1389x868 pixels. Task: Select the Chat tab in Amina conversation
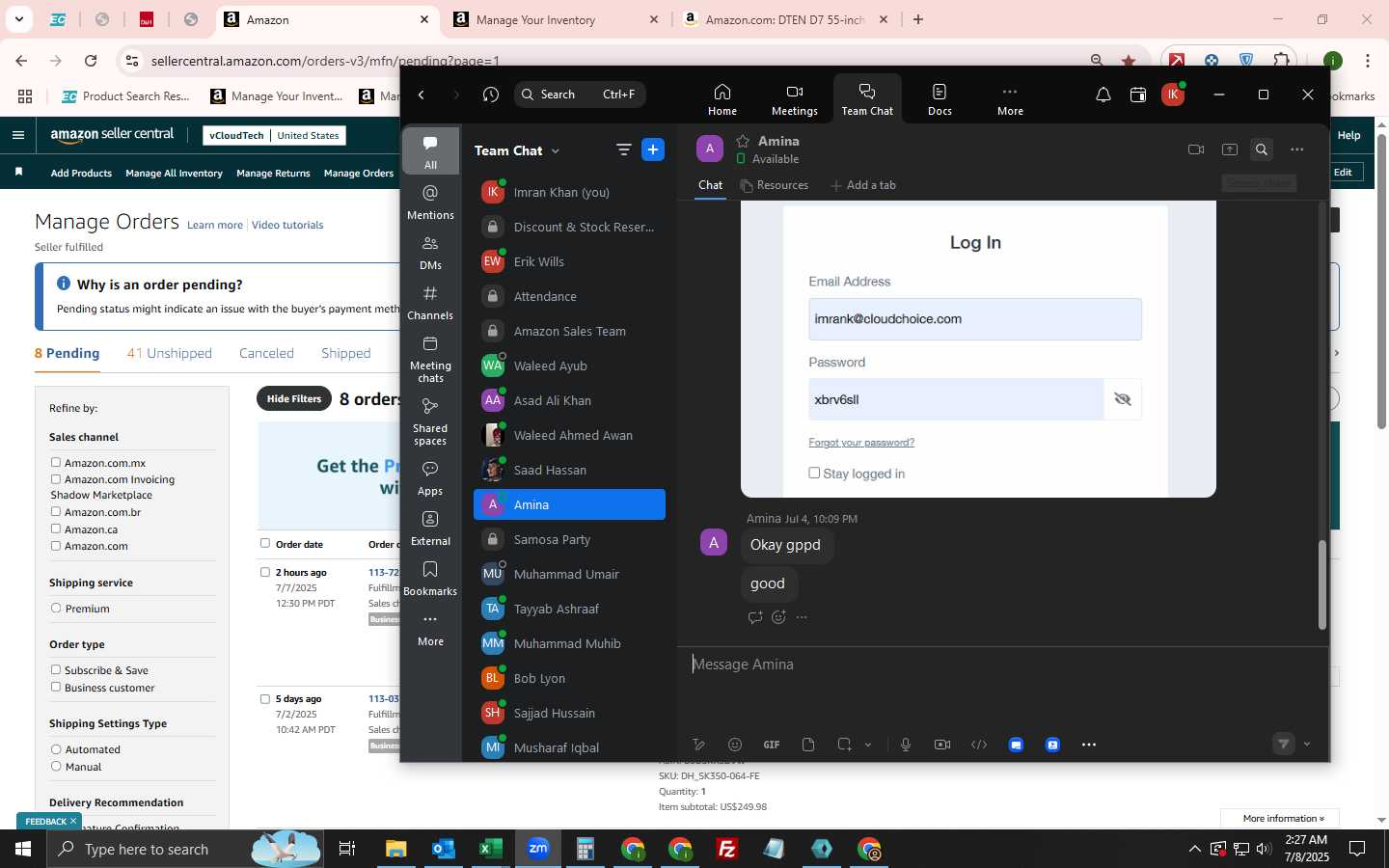[x=711, y=185]
